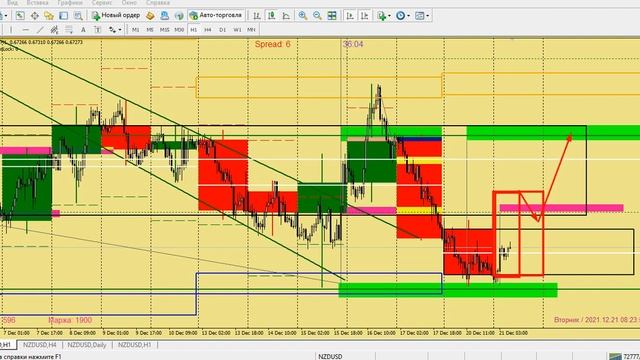Open the Окно menu
Image resolution: width=640 pixels, height=360 pixels.
[129, 3]
